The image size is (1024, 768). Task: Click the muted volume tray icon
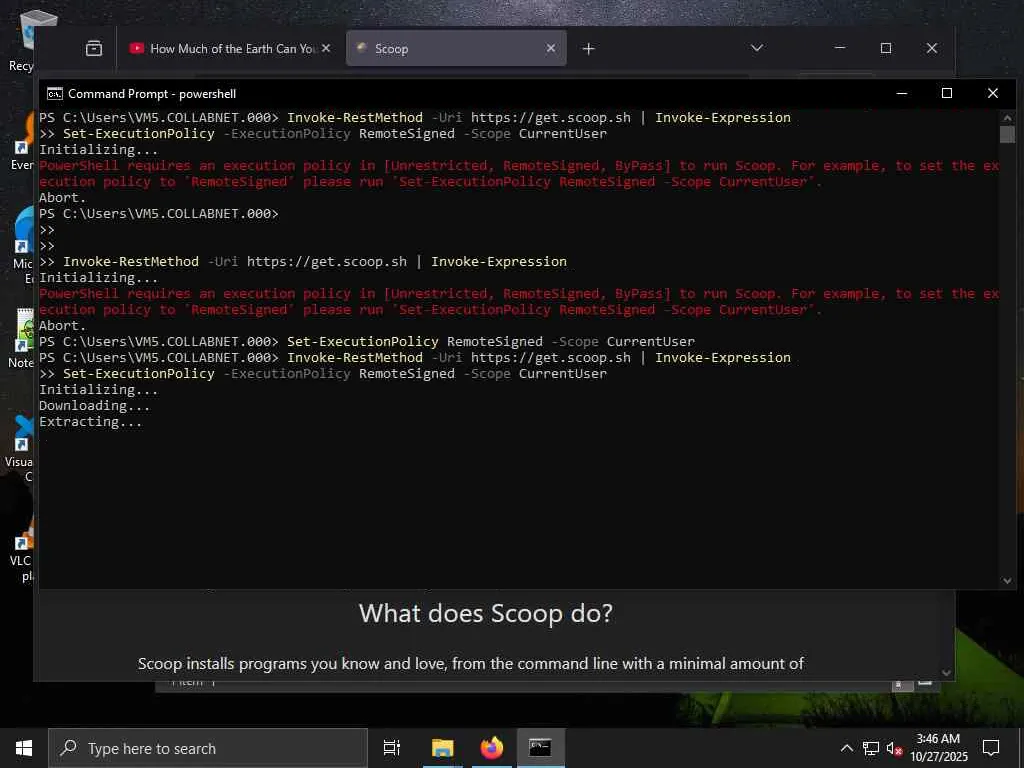point(894,749)
